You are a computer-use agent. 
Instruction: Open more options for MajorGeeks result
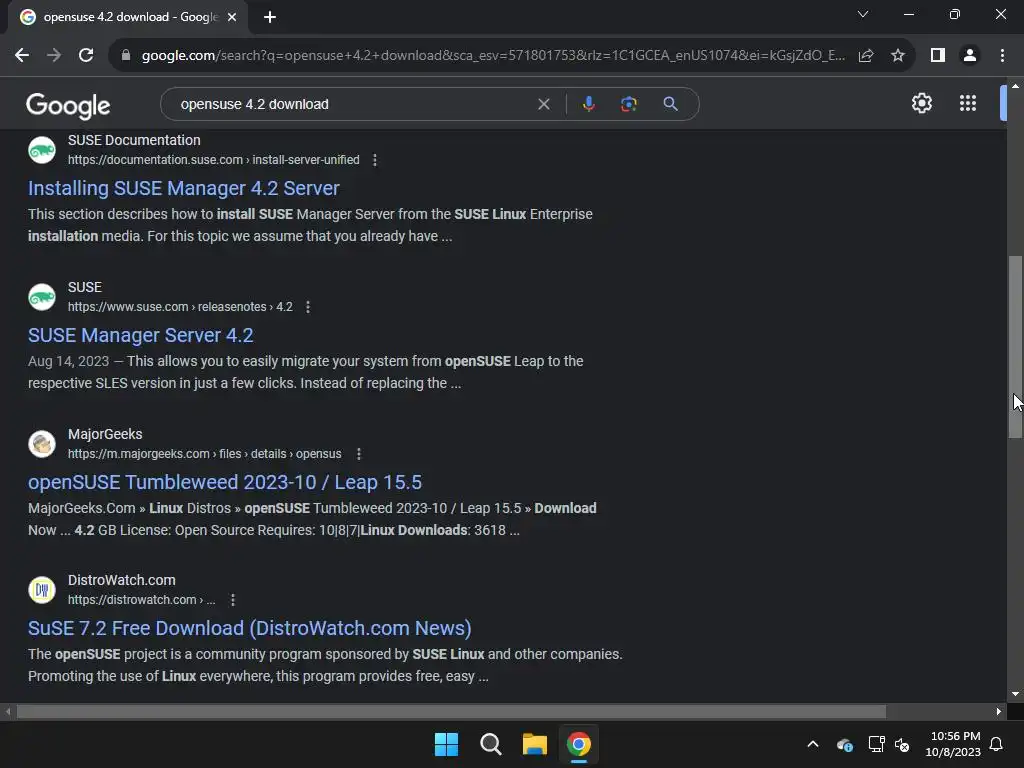[x=359, y=454]
